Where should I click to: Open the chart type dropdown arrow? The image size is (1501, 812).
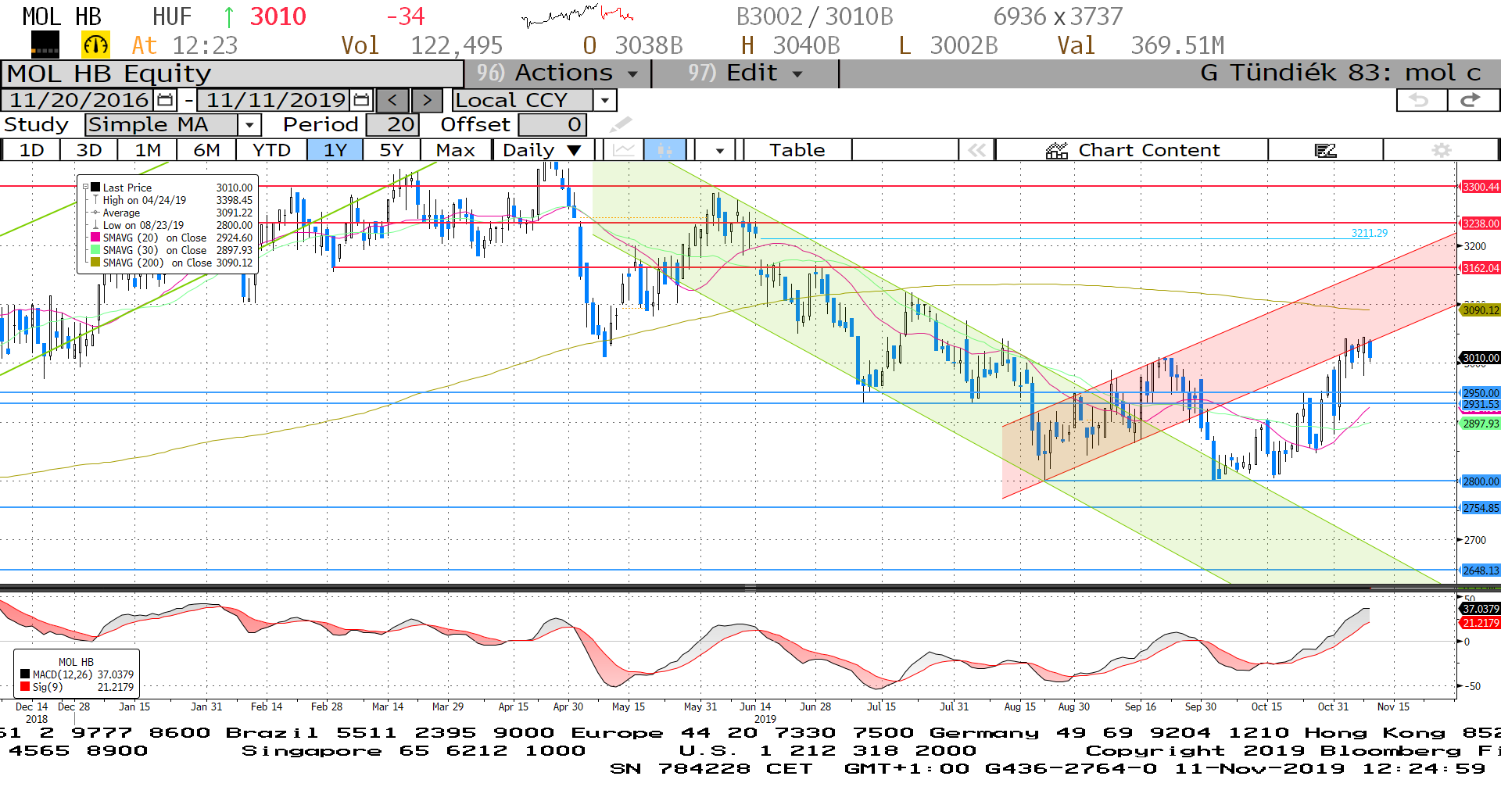(x=719, y=150)
